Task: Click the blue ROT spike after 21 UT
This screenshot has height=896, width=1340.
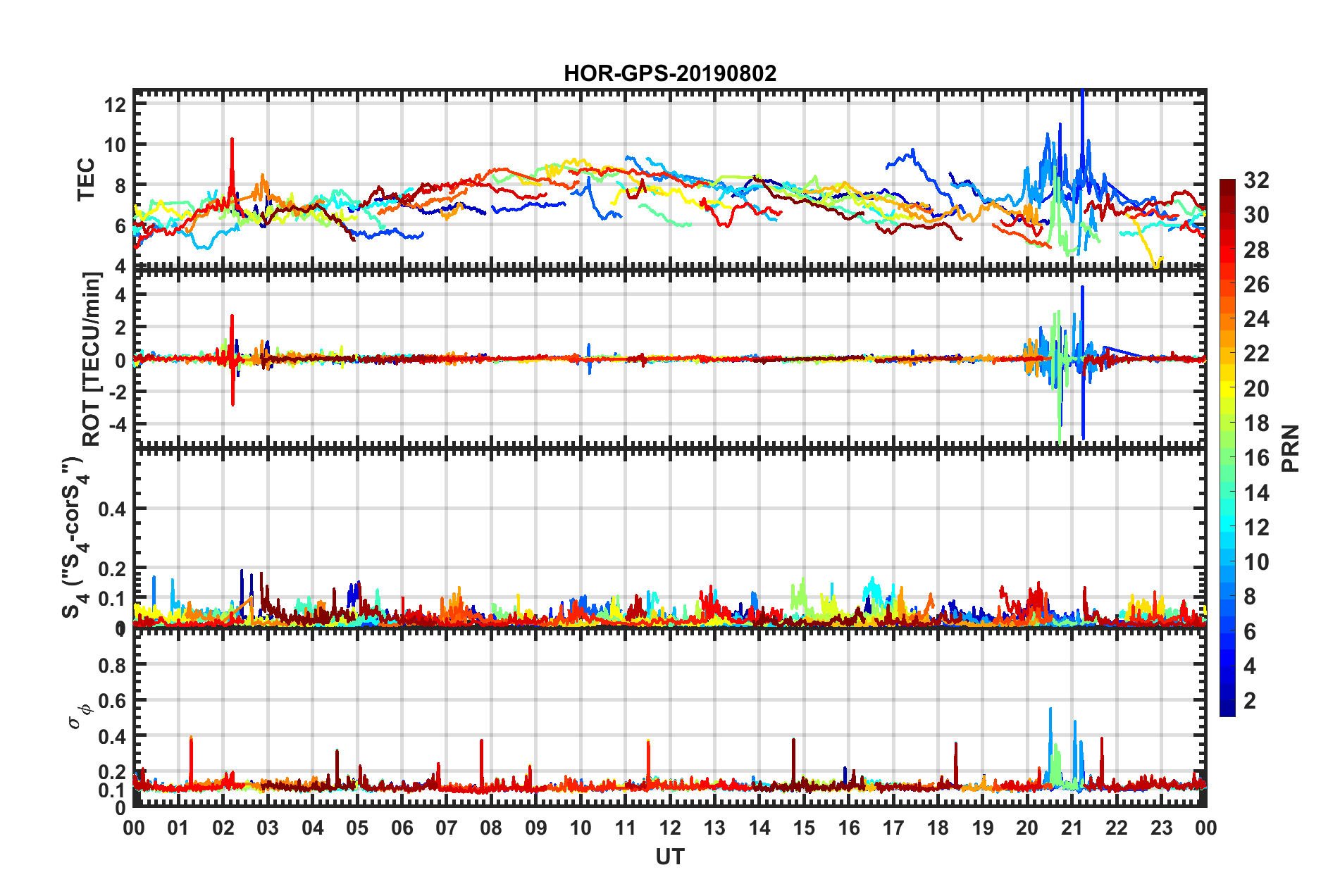Action: (1083, 363)
